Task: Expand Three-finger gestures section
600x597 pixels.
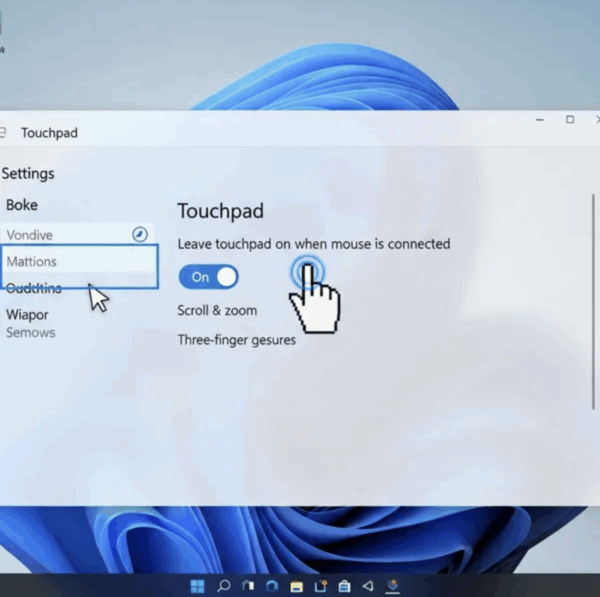Action: (236, 340)
